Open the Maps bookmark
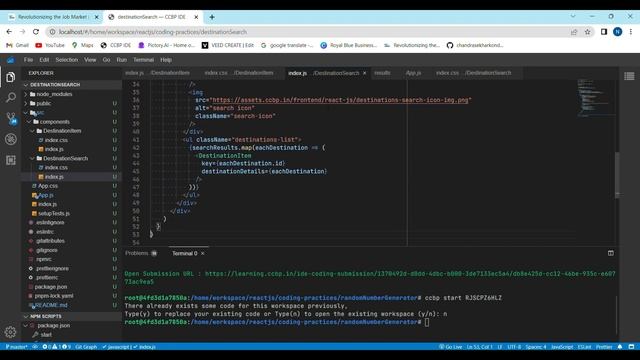Screen dimensions: 640x360 (x=82, y=45)
